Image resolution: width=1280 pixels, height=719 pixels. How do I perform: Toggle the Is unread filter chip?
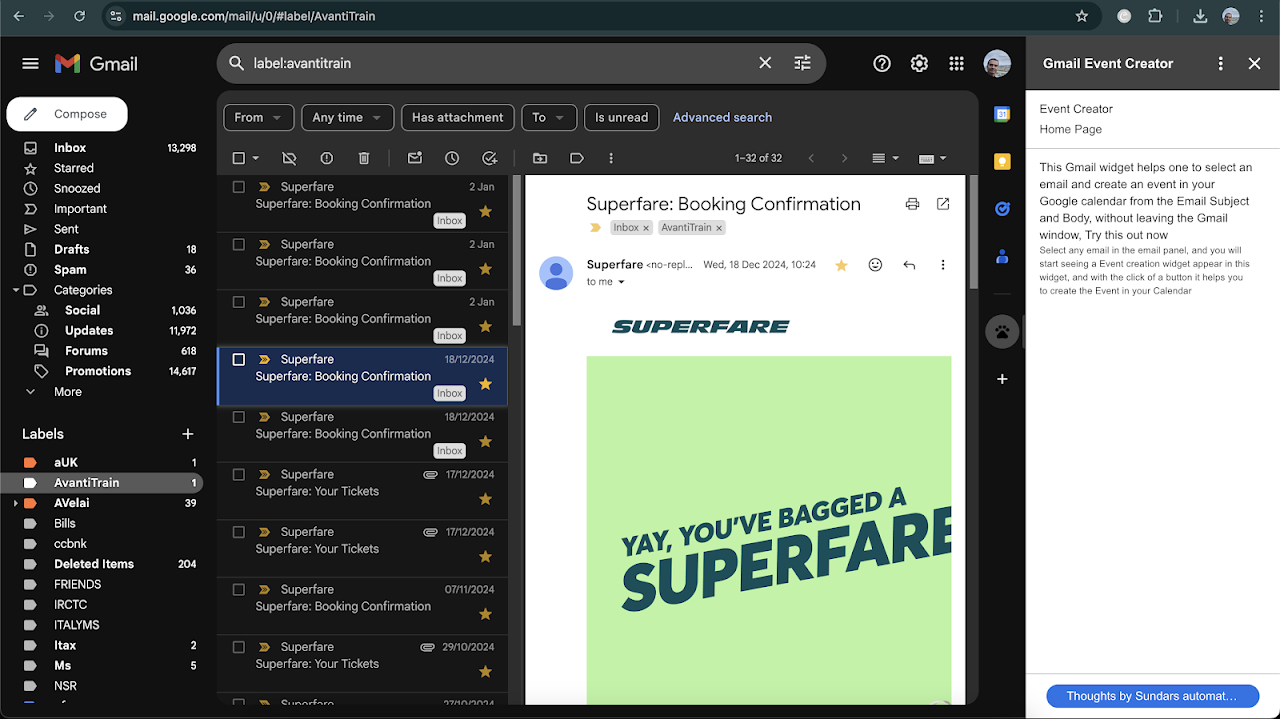621,117
